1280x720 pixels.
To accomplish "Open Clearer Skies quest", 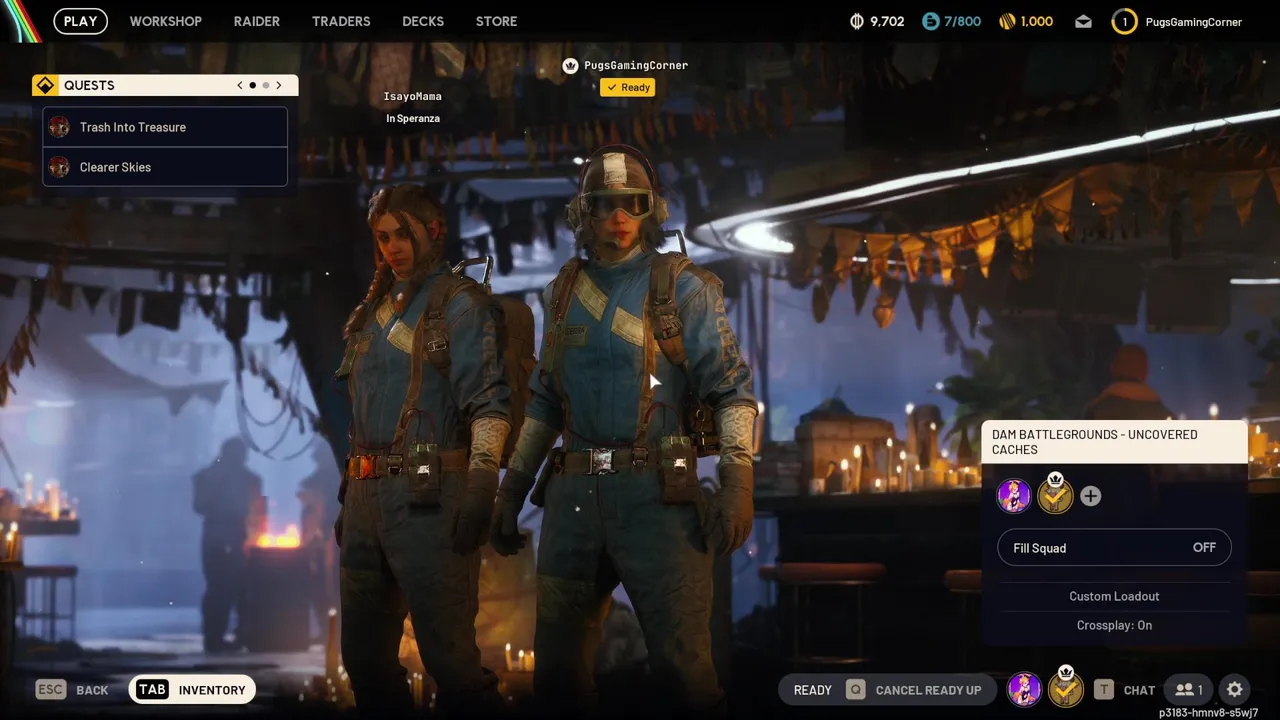I will [x=165, y=167].
